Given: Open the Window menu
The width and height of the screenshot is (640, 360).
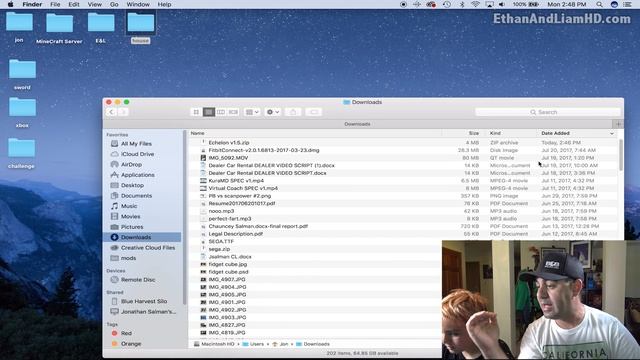Looking at the screenshot, I should [138, 4].
